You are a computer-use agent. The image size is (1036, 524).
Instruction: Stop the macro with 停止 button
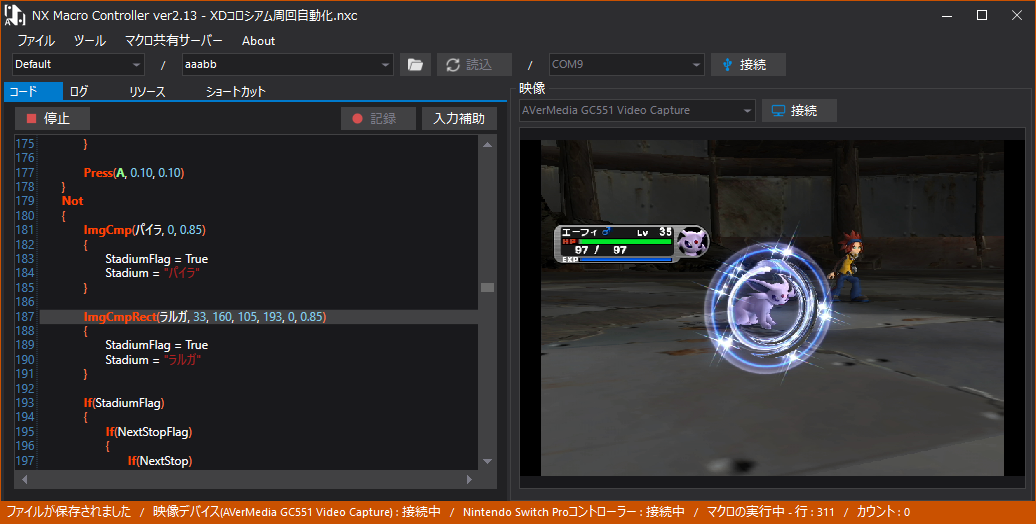click(x=52, y=118)
